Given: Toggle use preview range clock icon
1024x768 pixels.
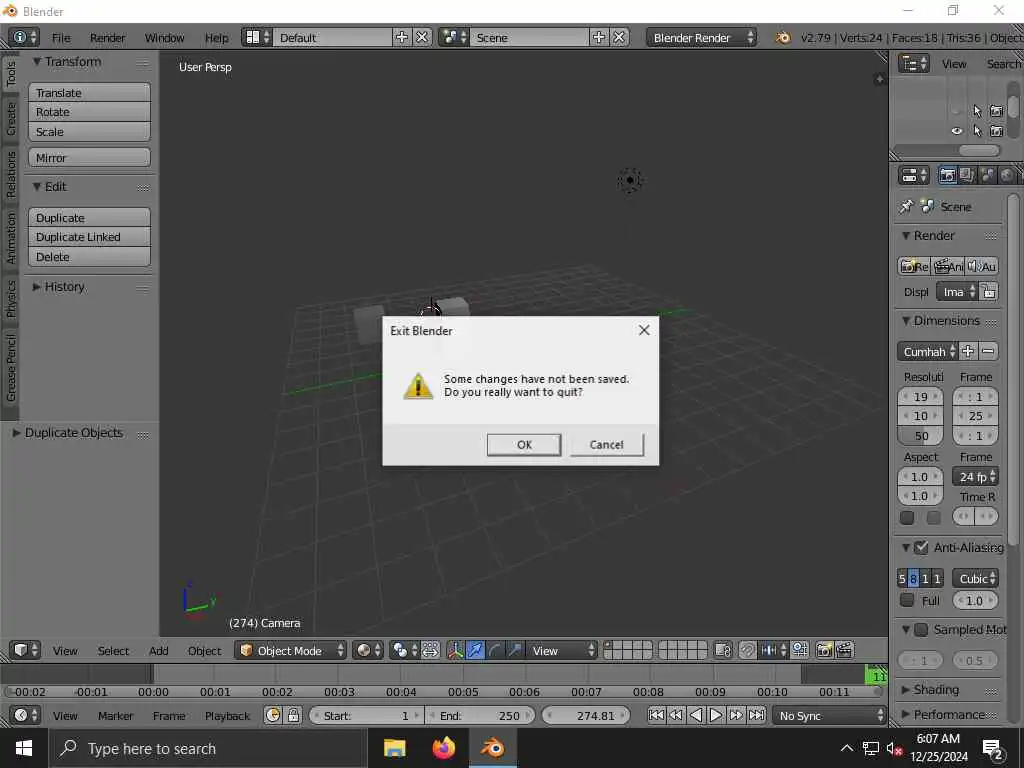Looking at the screenshot, I should (x=273, y=715).
